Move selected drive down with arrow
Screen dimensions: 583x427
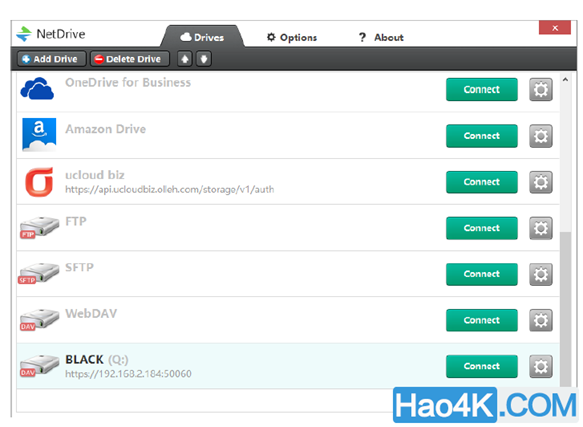(204, 59)
